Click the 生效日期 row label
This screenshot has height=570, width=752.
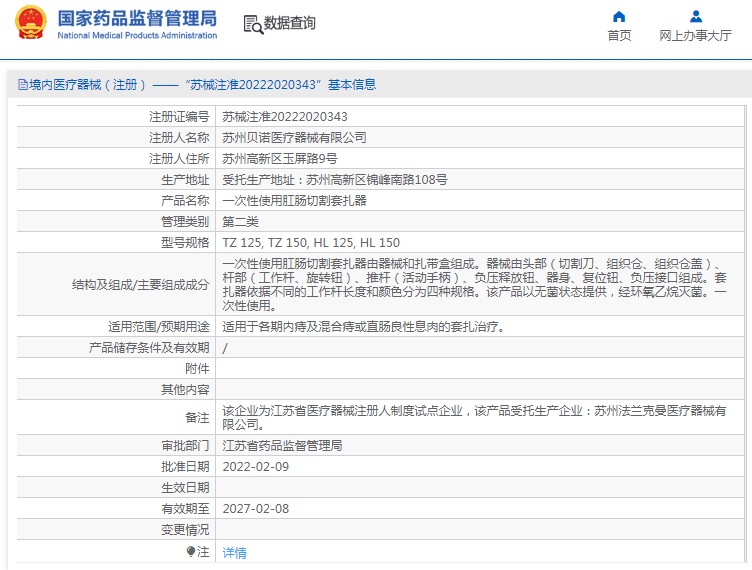click(186, 488)
